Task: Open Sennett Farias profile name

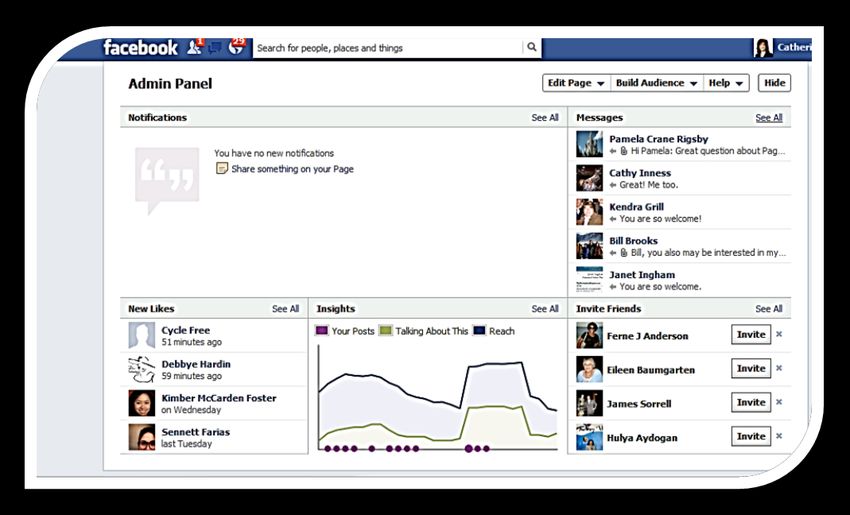Action: point(196,432)
